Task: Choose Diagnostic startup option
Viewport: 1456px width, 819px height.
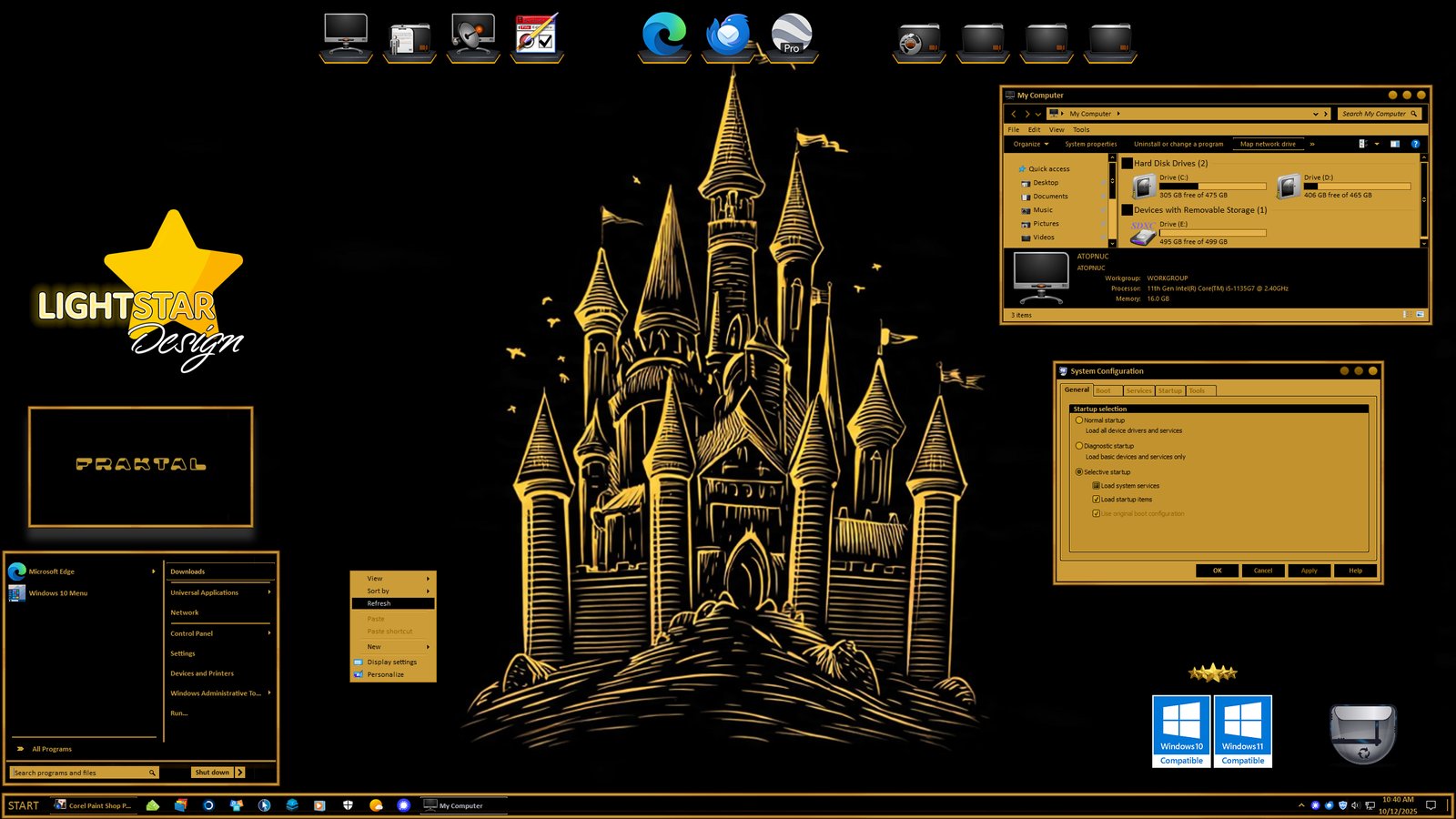Action: click(1079, 446)
